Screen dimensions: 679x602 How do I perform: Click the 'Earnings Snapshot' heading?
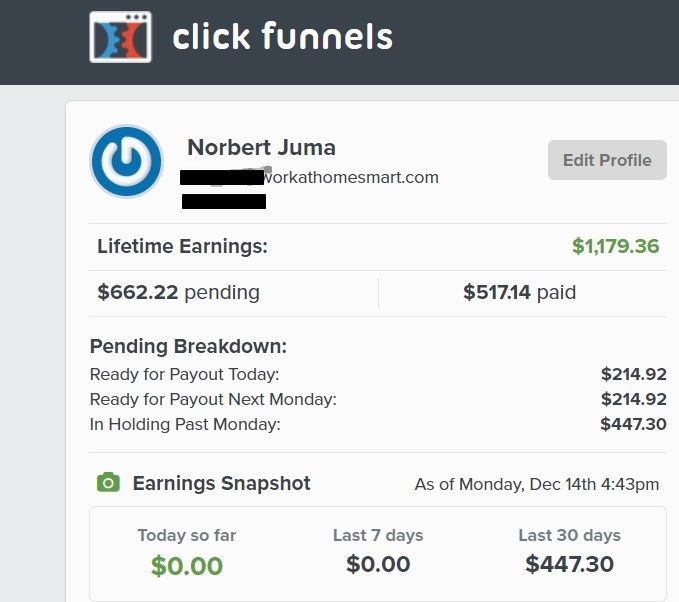pos(221,483)
